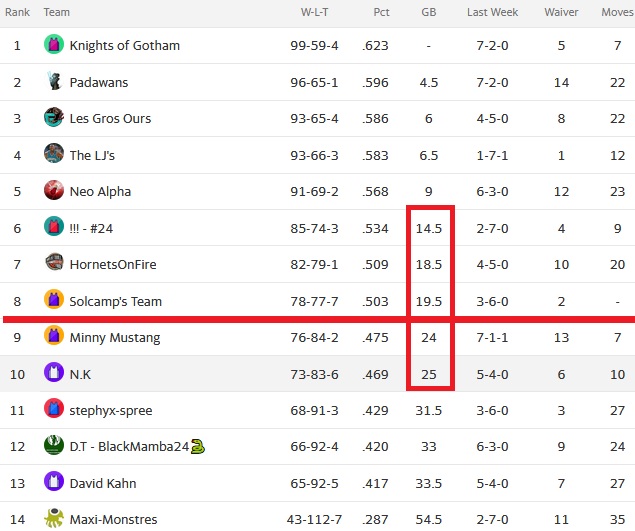Sort standings by the Pct column header

click(x=381, y=12)
